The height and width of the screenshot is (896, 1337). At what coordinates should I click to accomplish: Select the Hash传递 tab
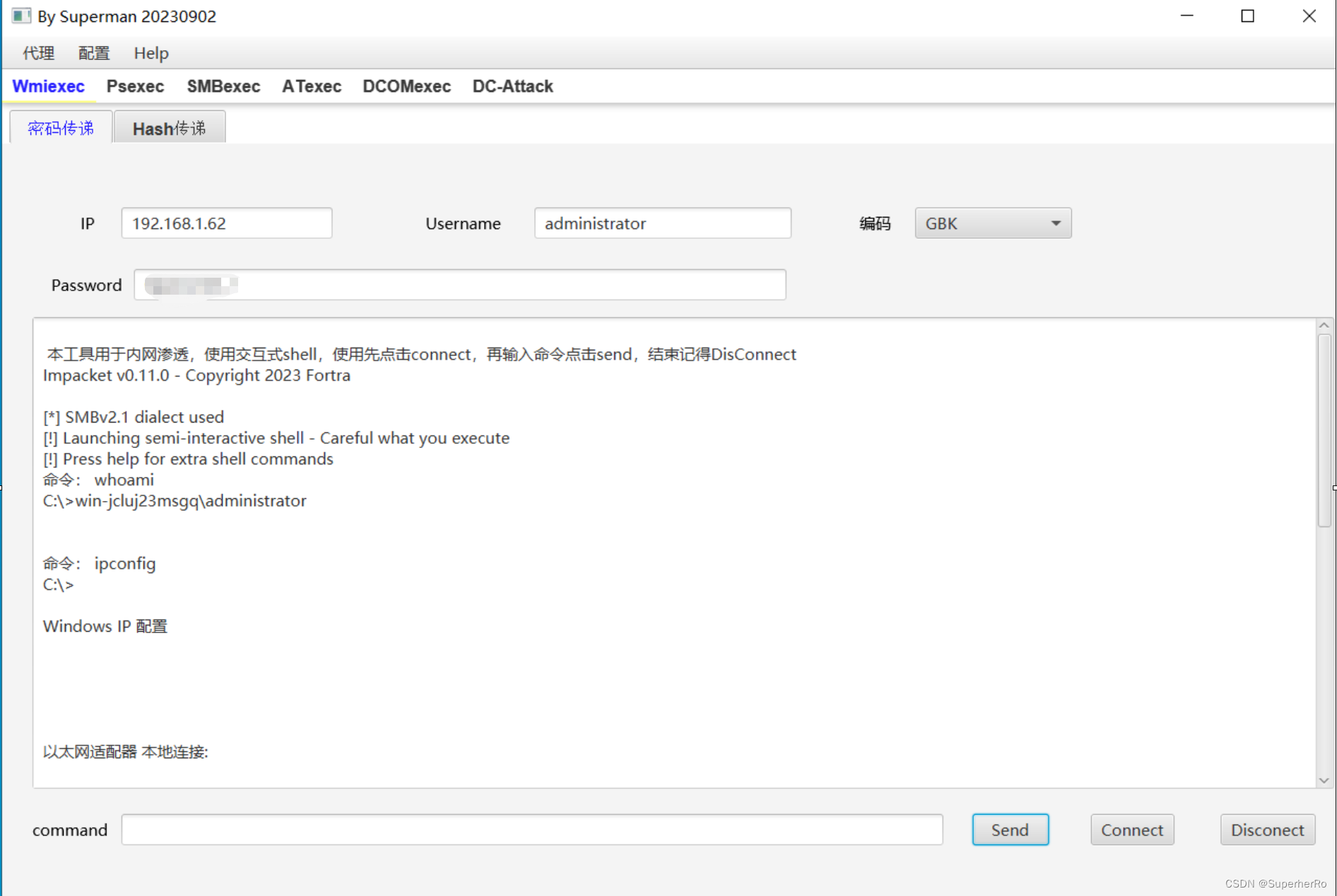tap(170, 128)
